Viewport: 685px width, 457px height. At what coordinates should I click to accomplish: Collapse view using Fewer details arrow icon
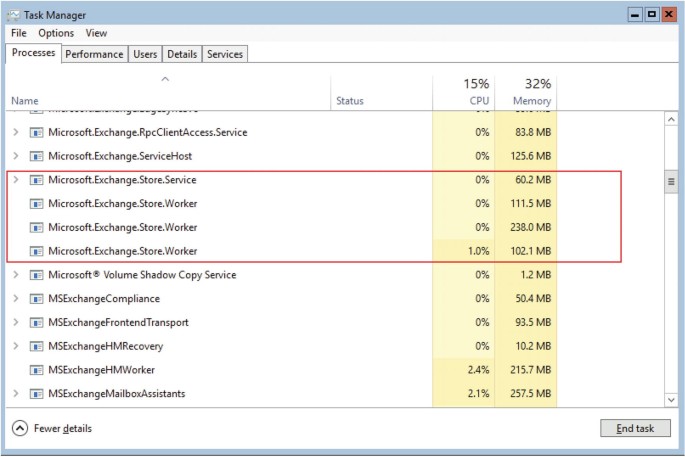point(20,428)
